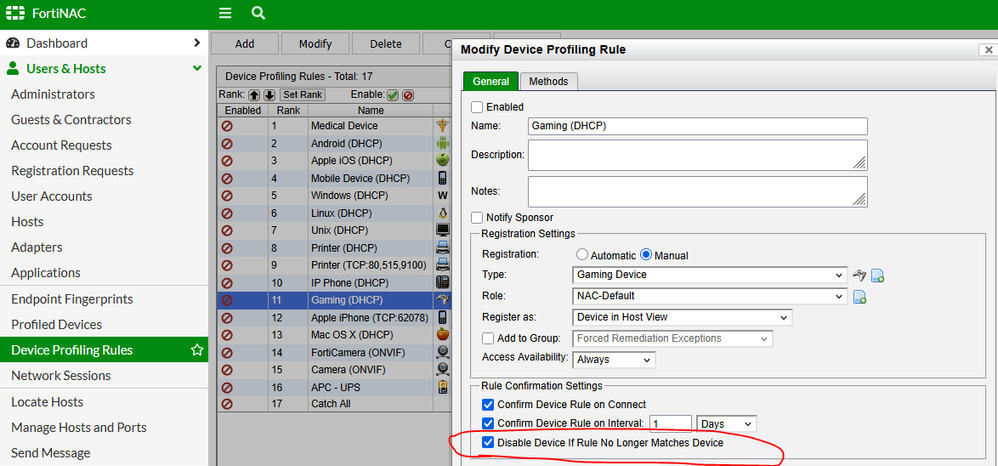Uncheck Confirm Device Rule on Interval
Viewport: 998px width, 466px height.
[488, 423]
